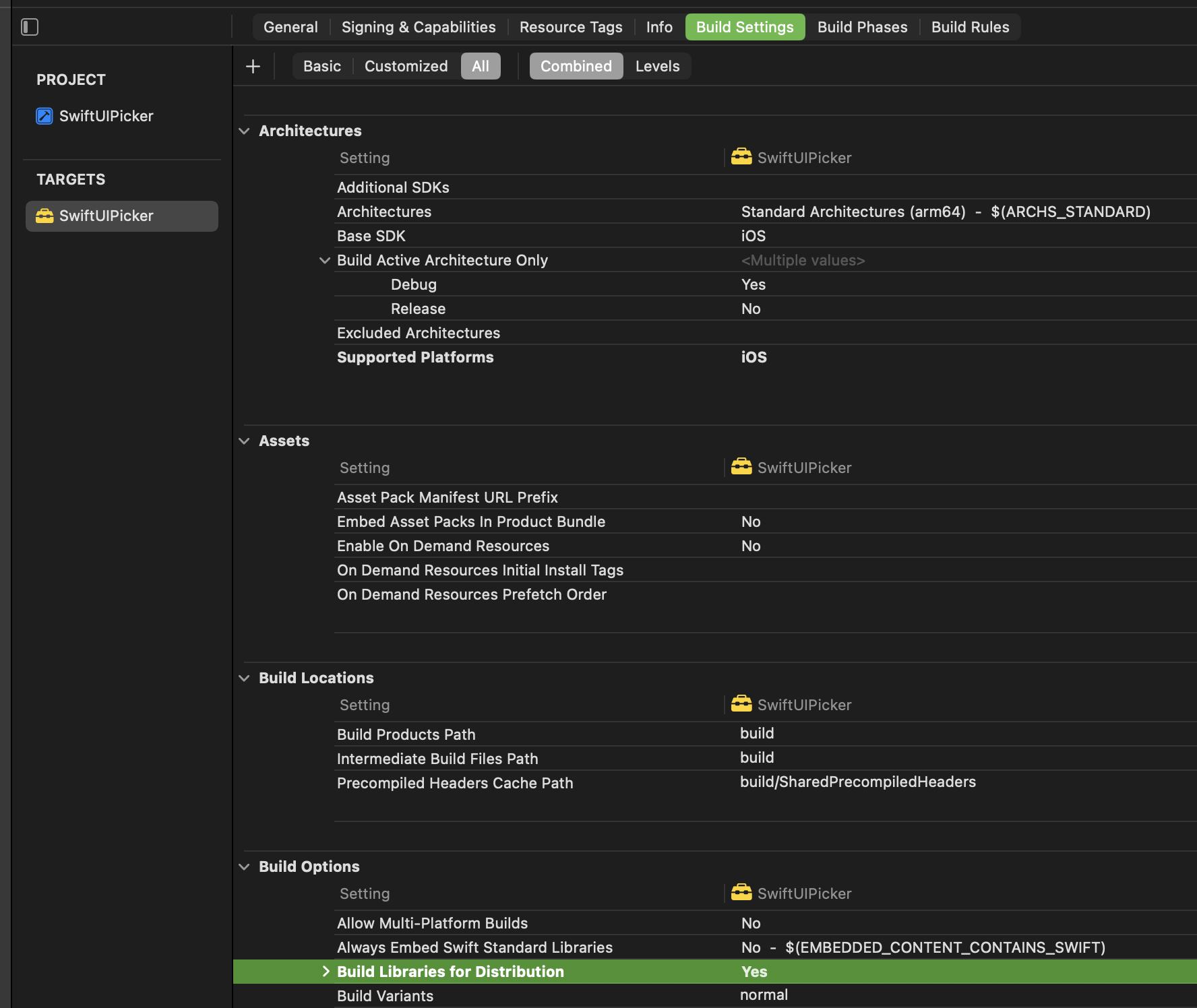
Task: Click toolbox icon in Architectures column header
Action: [741, 157]
